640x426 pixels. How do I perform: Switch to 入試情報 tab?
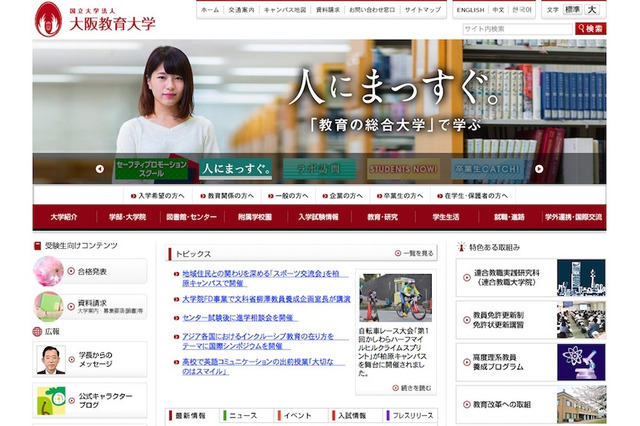355,415
